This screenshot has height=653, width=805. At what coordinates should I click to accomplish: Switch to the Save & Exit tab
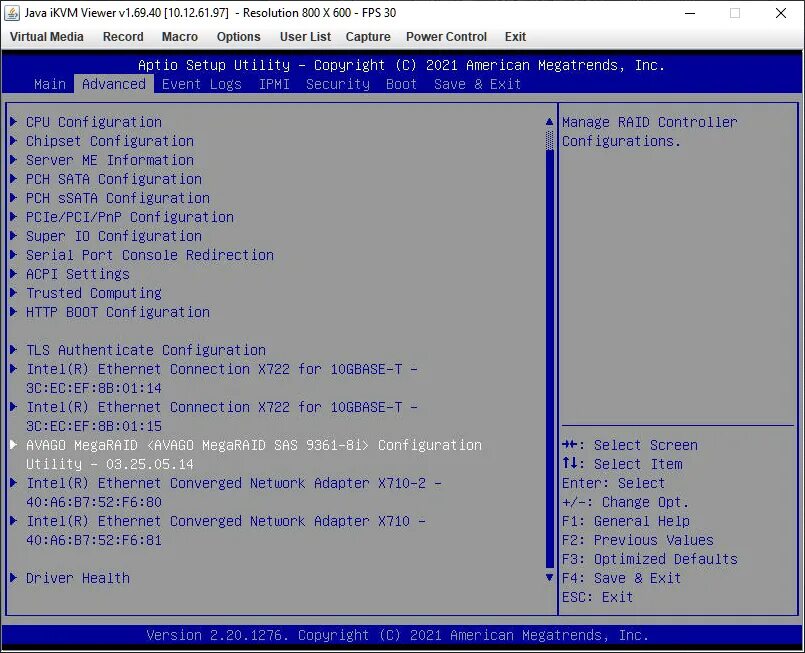coord(477,84)
